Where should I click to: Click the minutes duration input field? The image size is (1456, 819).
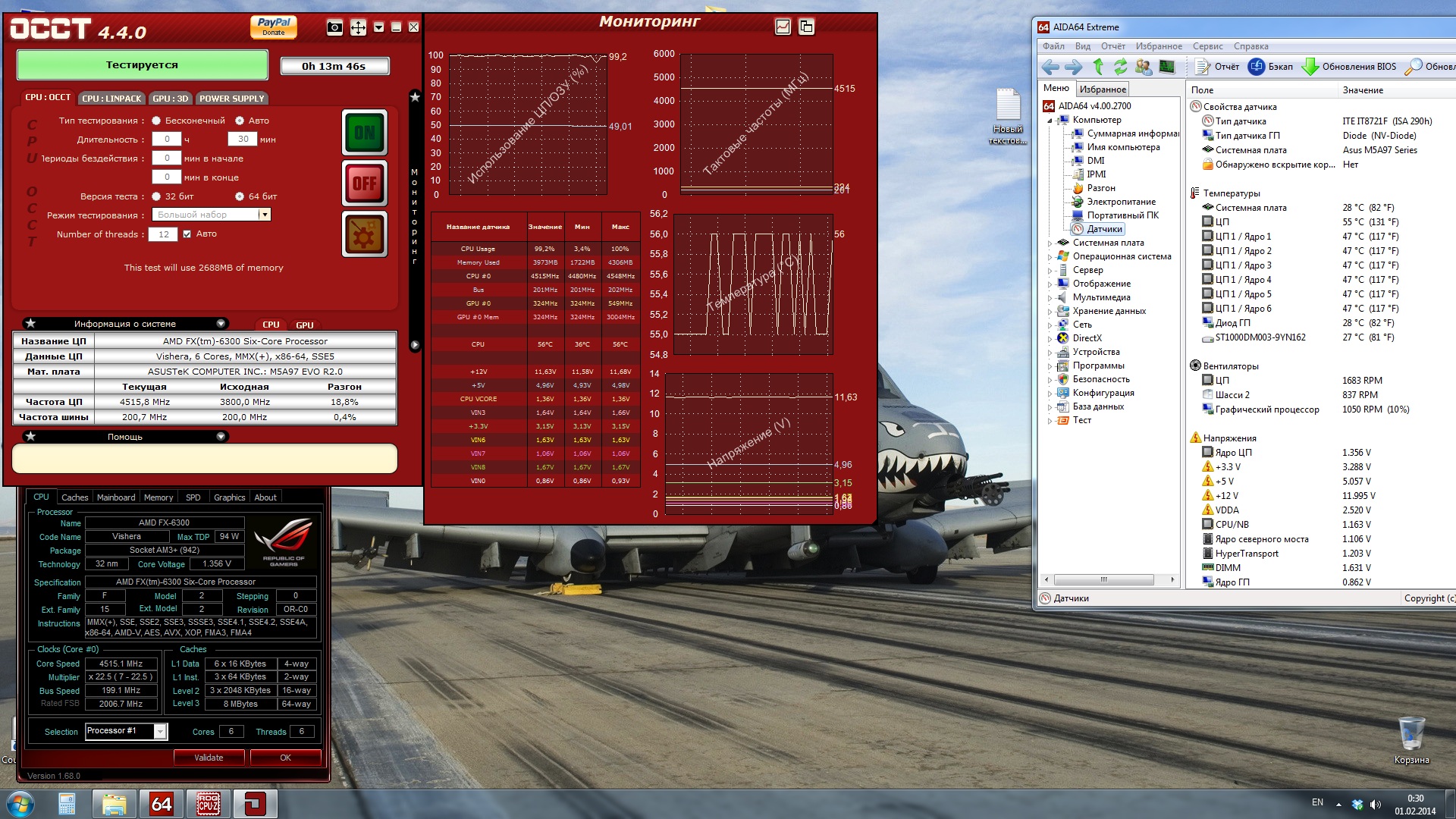[243, 140]
